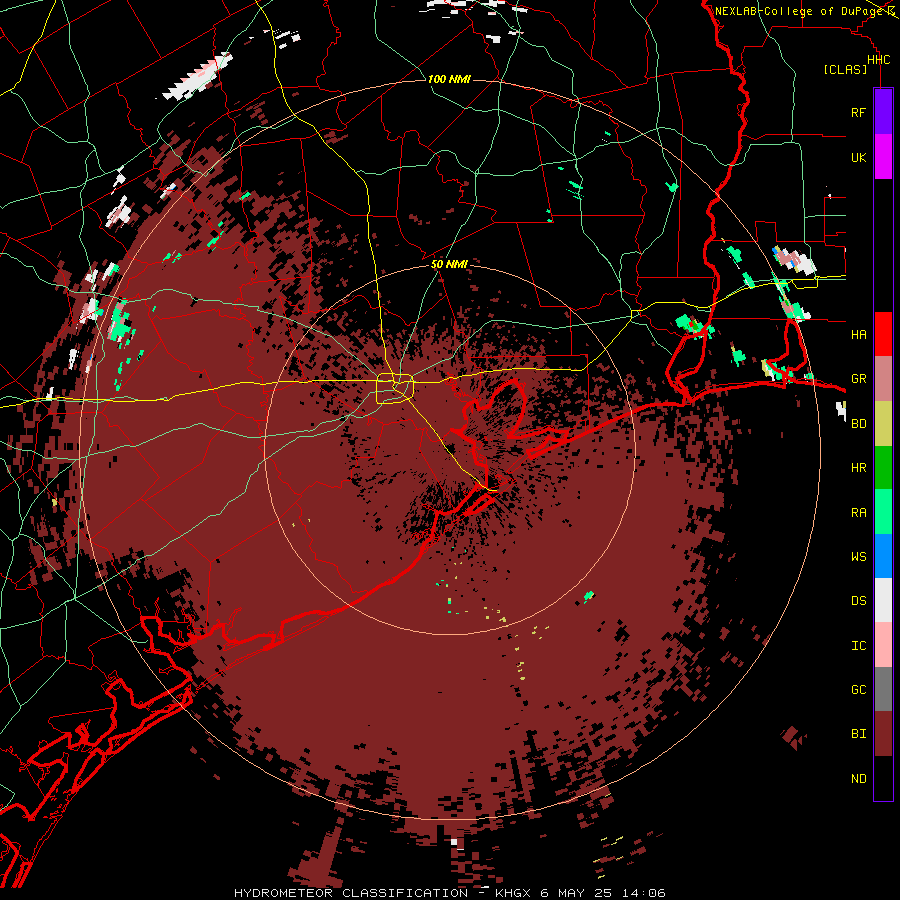Select the GR rose legend swatch
The image size is (900, 900).
tap(883, 379)
